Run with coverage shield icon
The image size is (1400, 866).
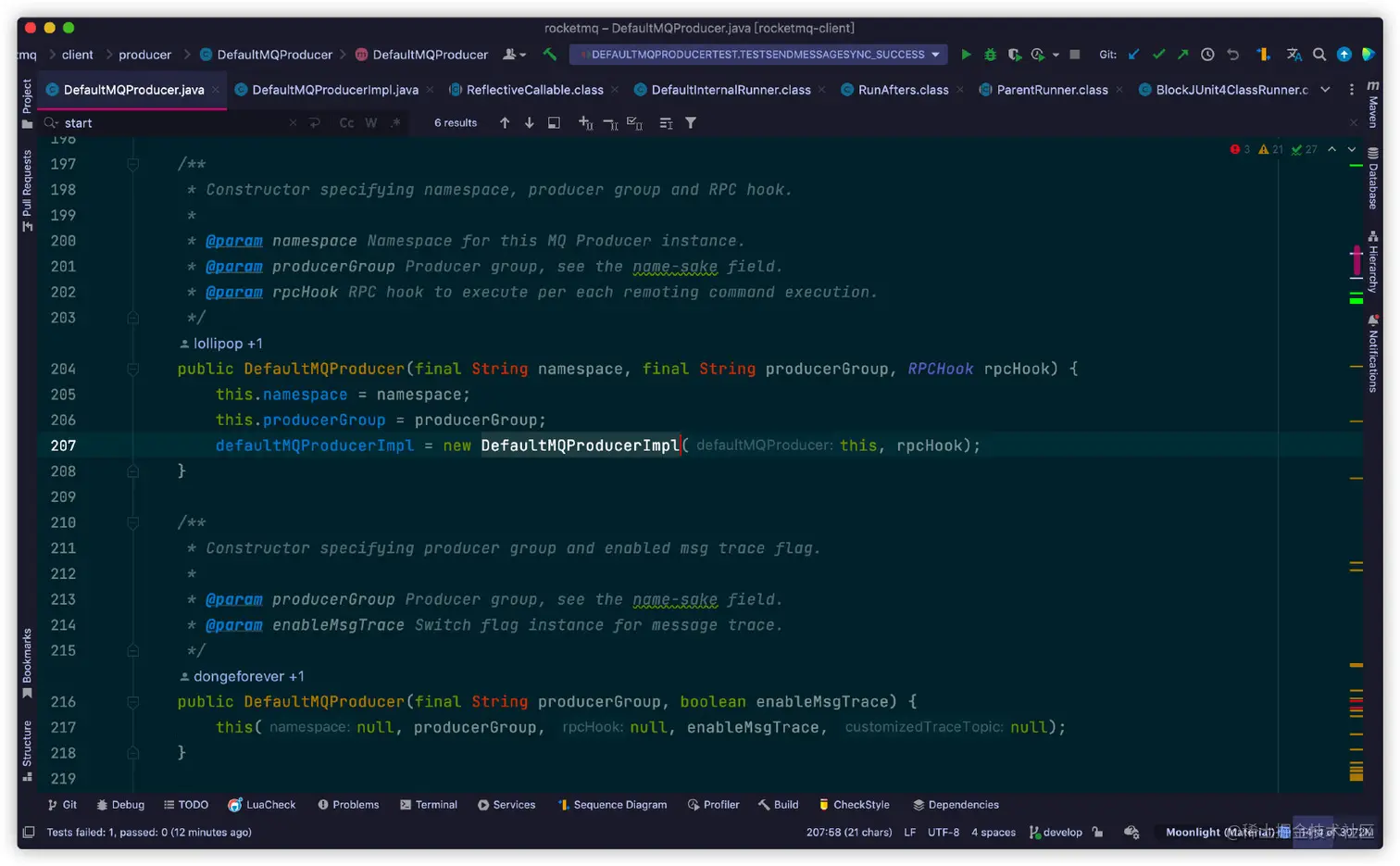tap(1014, 55)
